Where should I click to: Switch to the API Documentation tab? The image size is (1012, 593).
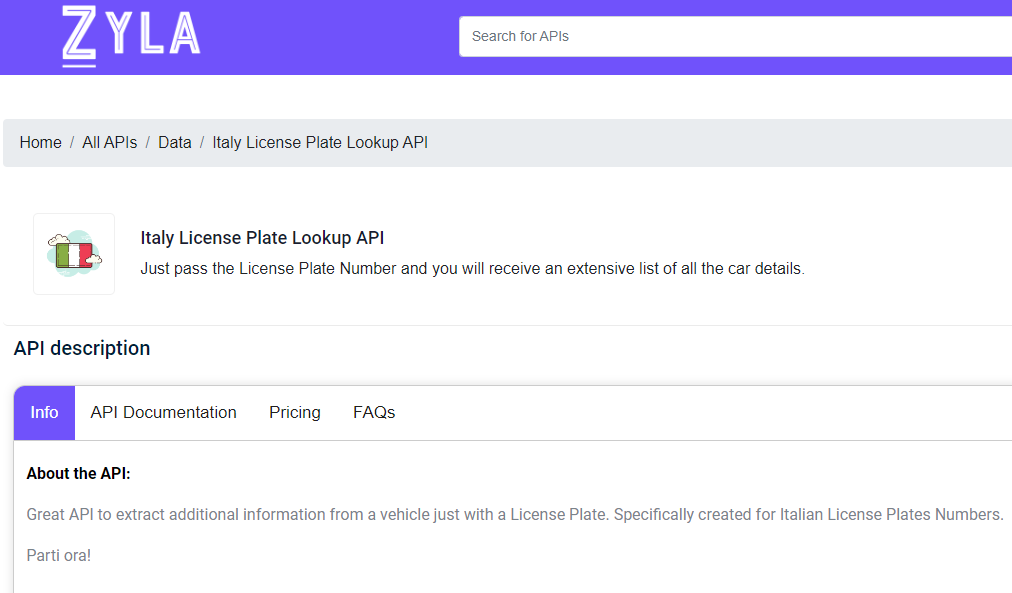point(163,413)
